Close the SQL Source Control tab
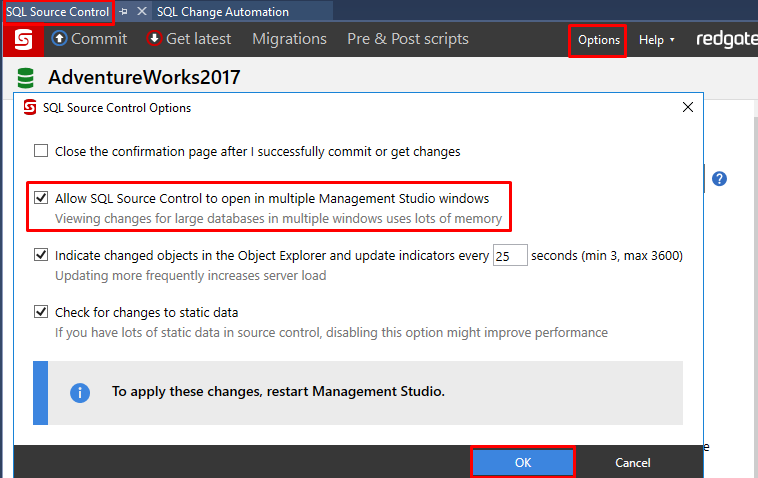The width and height of the screenshot is (758, 478). point(142,11)
